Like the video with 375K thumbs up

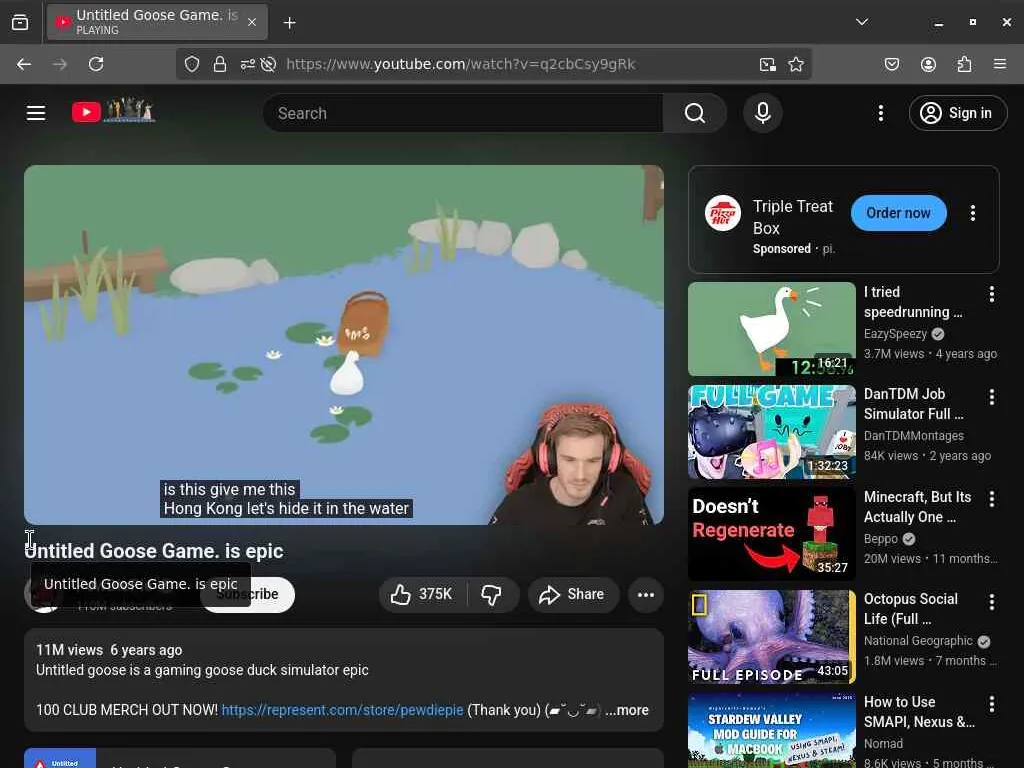pyautogui.click(x=422, y=594)
